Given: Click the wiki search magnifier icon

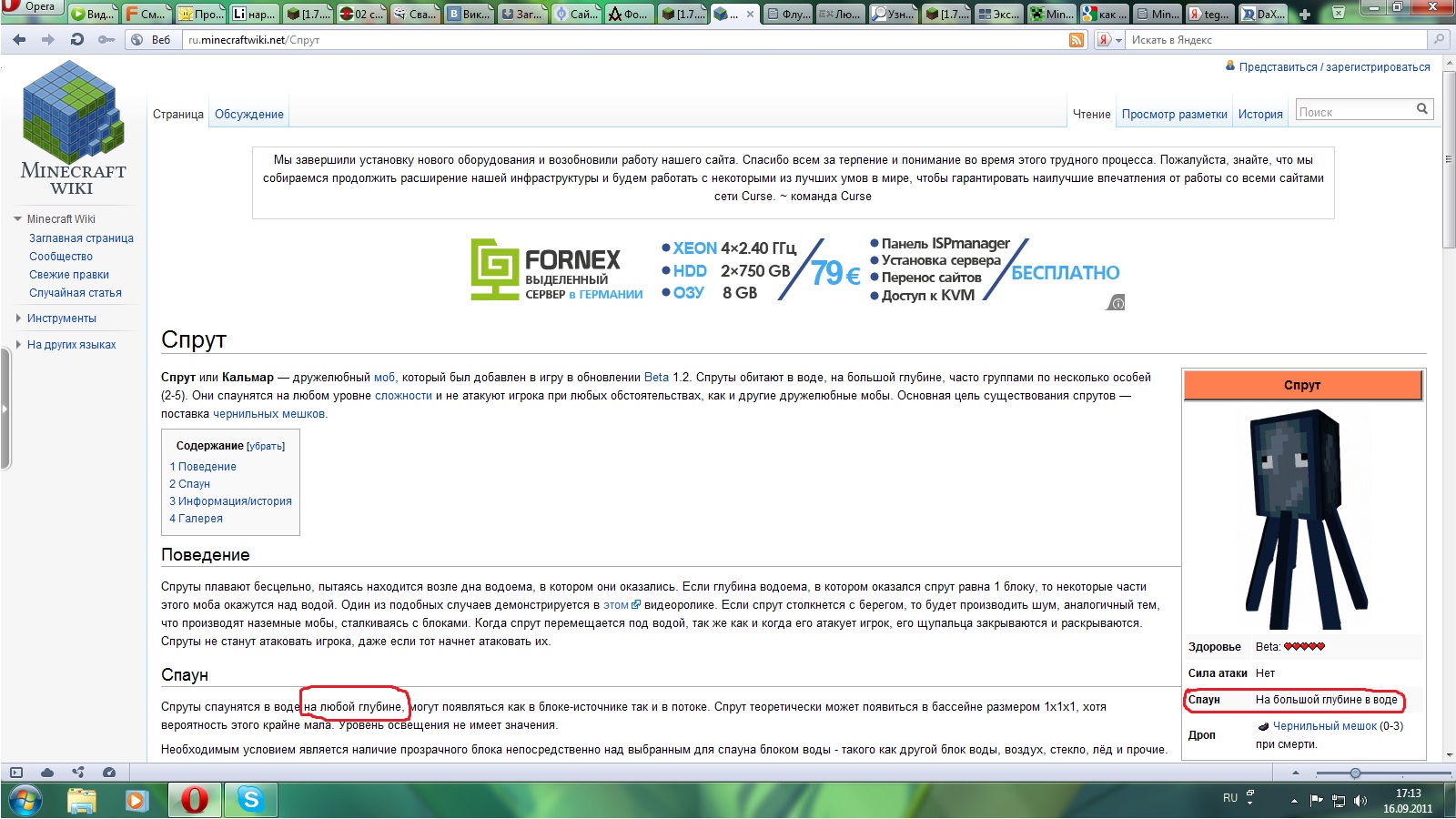Looking at the screenshot, I should click(1421, 109).
